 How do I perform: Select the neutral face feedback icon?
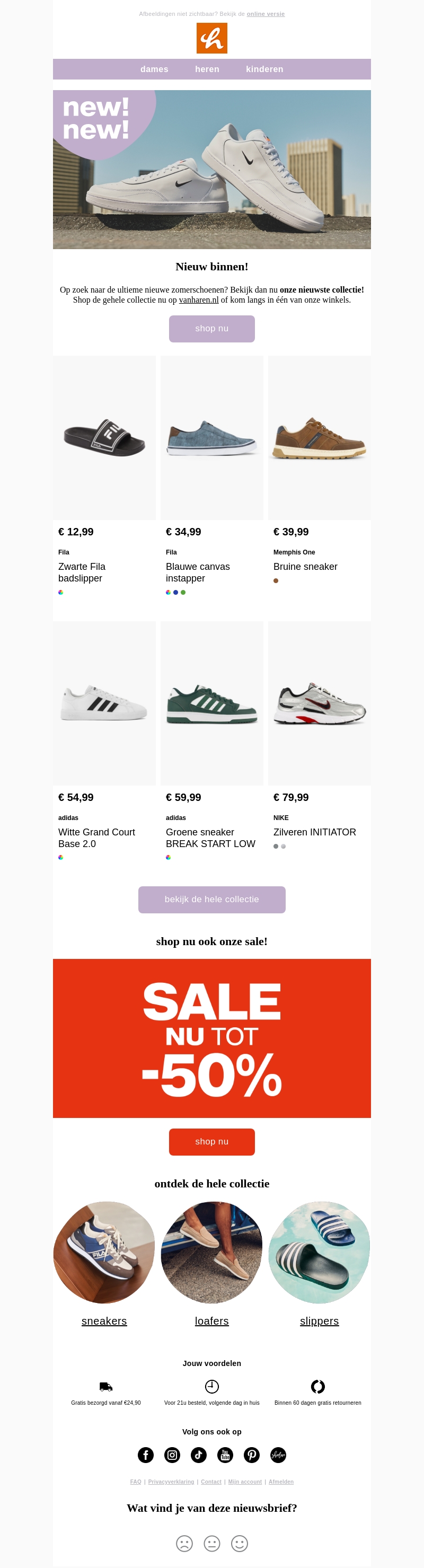tap(211, 1543)
